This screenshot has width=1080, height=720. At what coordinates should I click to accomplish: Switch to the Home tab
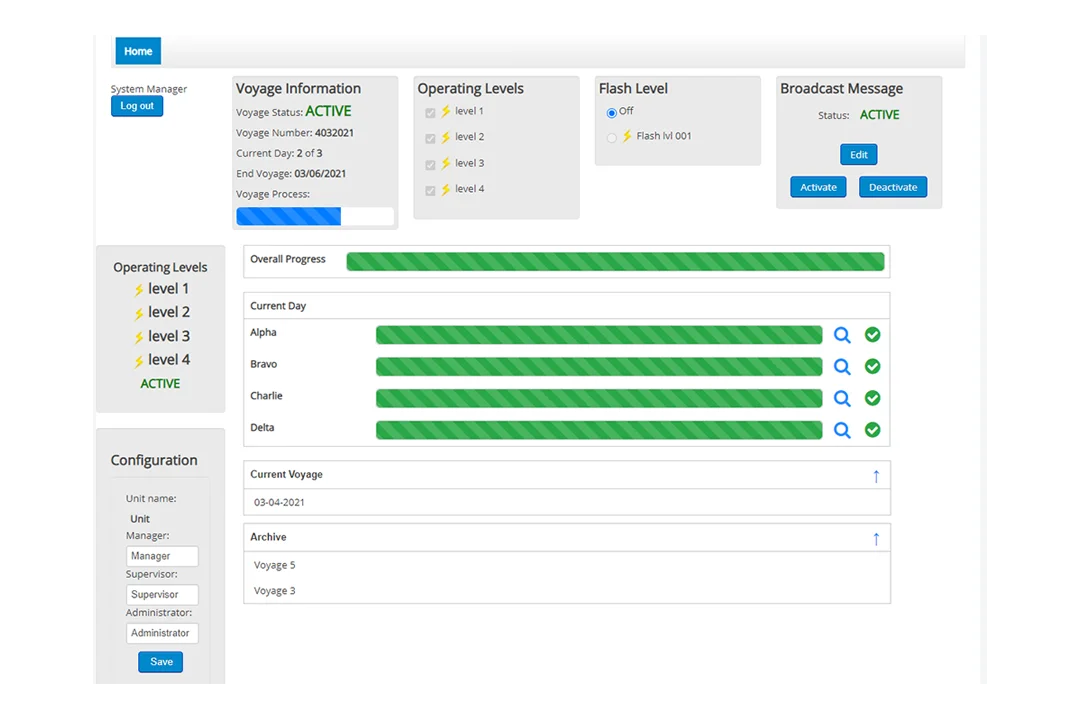point(137,50)
